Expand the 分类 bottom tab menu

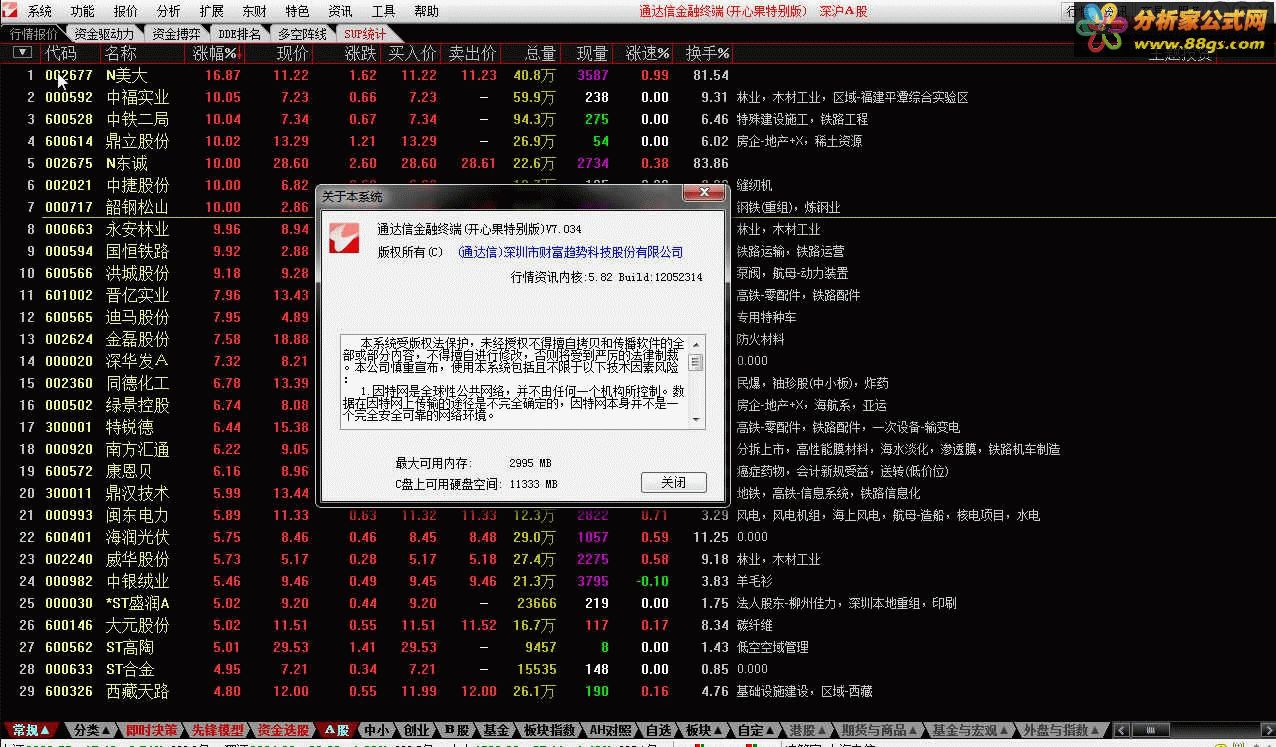[92, 730]
